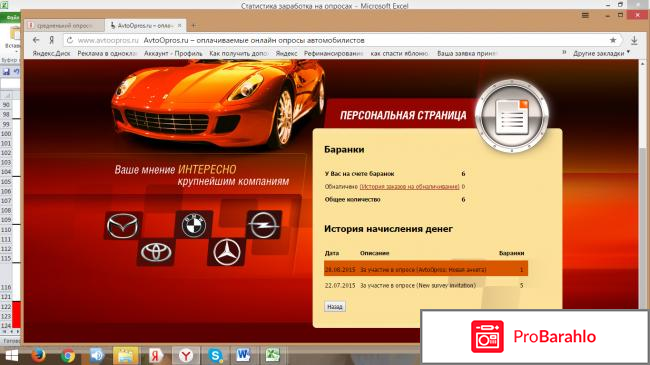Open Skype from the taskbar

[x=216, y=355]
